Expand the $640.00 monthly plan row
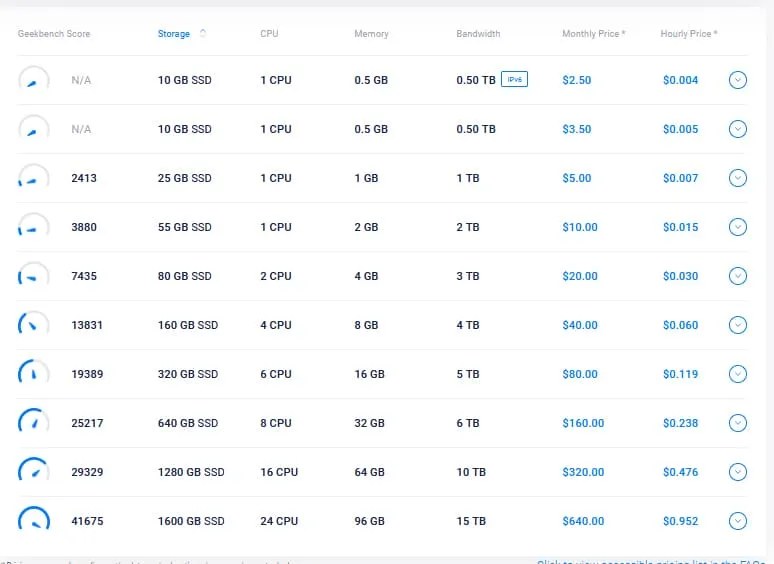The height and width of the screenshot is (564, 774). tap(737, 521)
